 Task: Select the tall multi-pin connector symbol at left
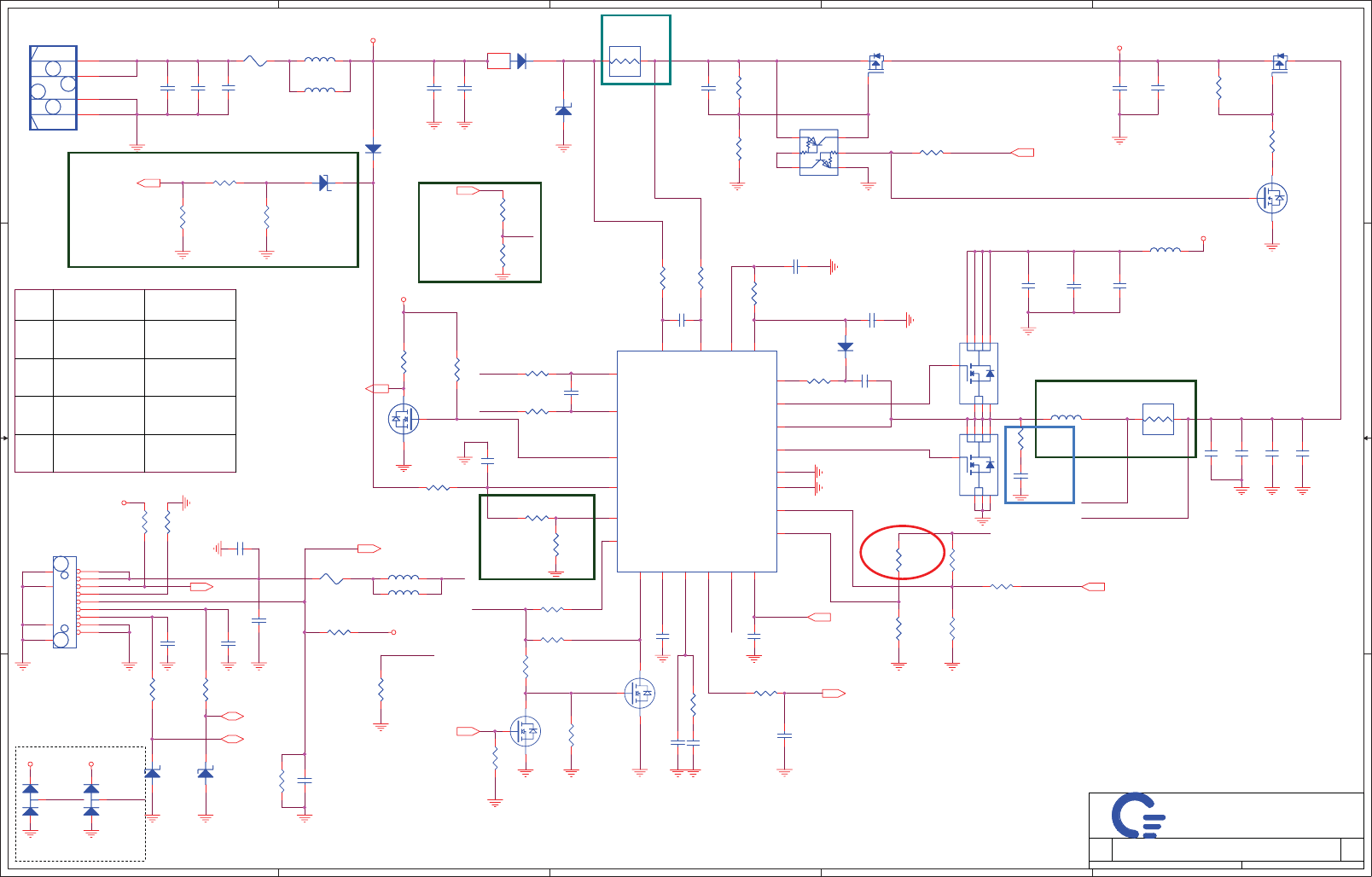tap(65, 601)
